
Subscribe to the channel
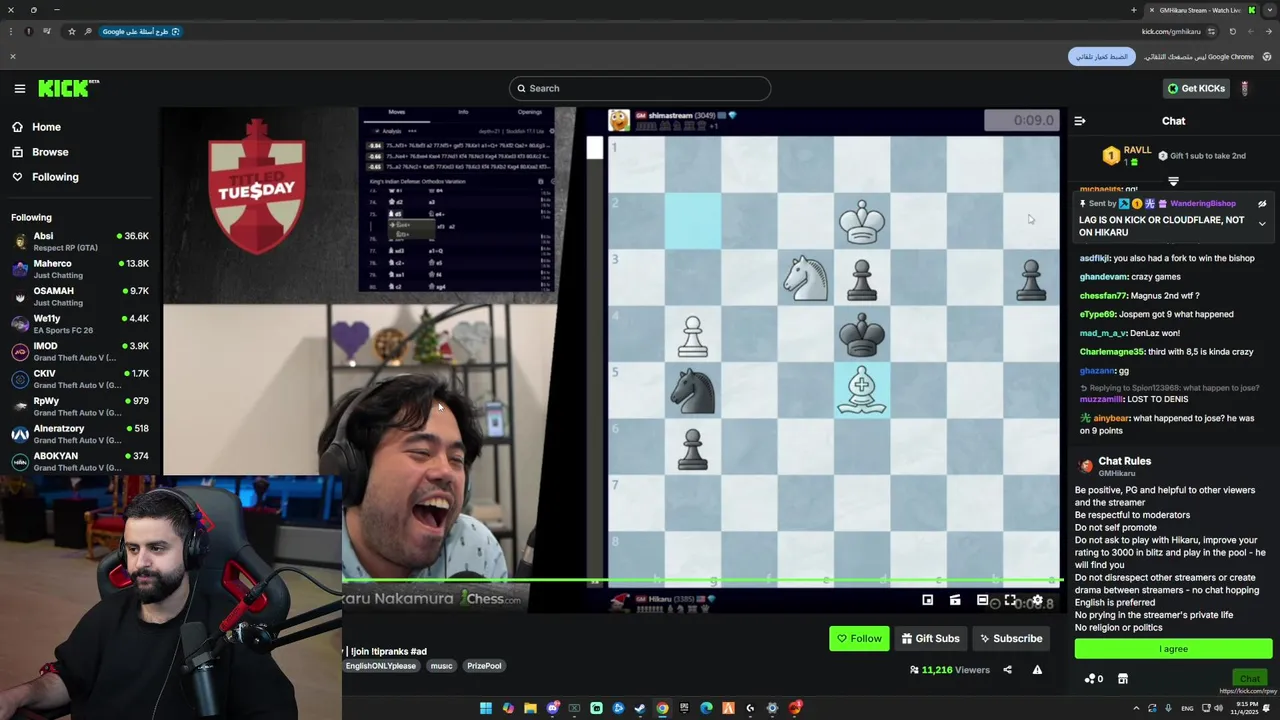1011,638
